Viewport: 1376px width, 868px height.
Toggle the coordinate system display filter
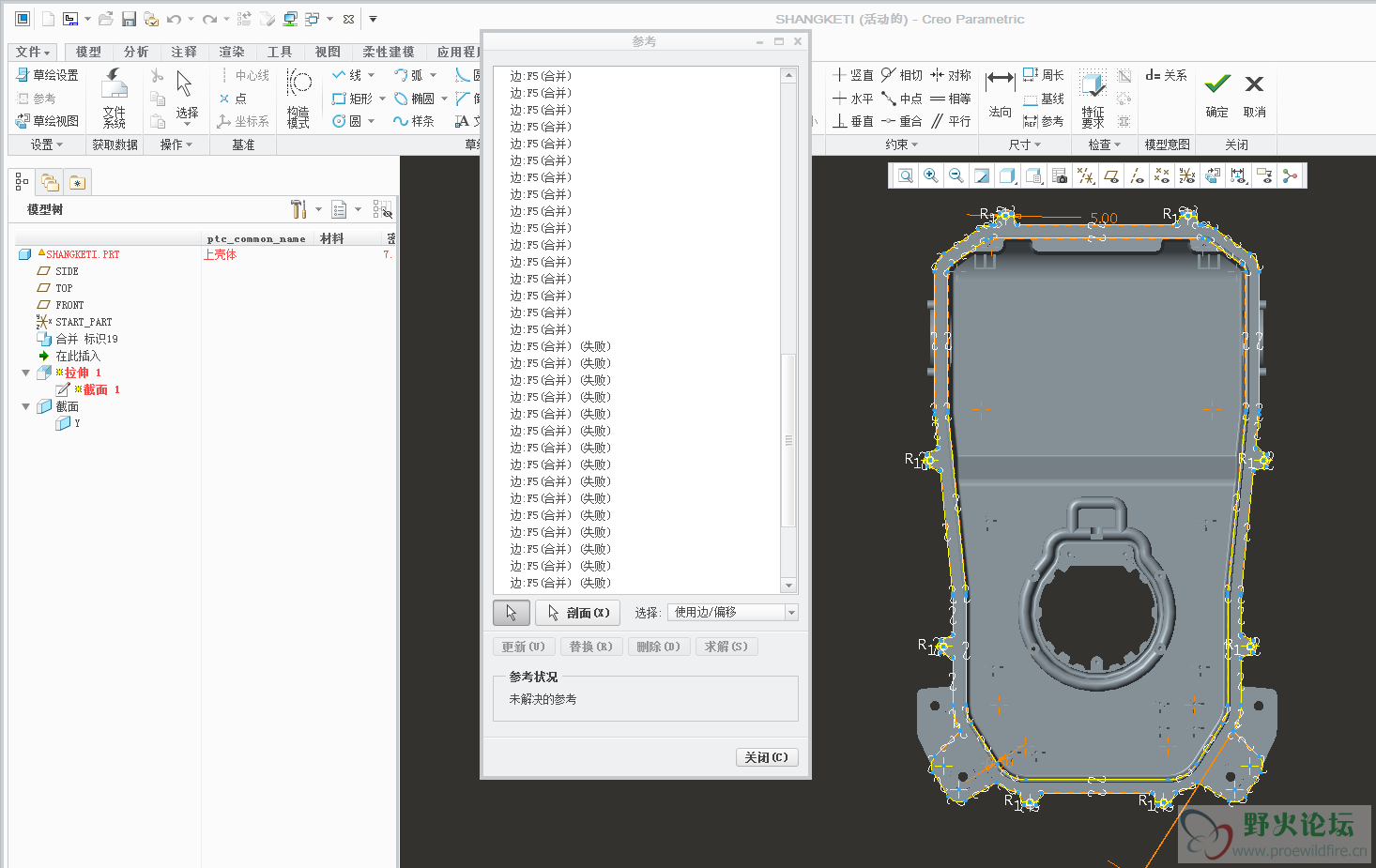[1187, 175]
